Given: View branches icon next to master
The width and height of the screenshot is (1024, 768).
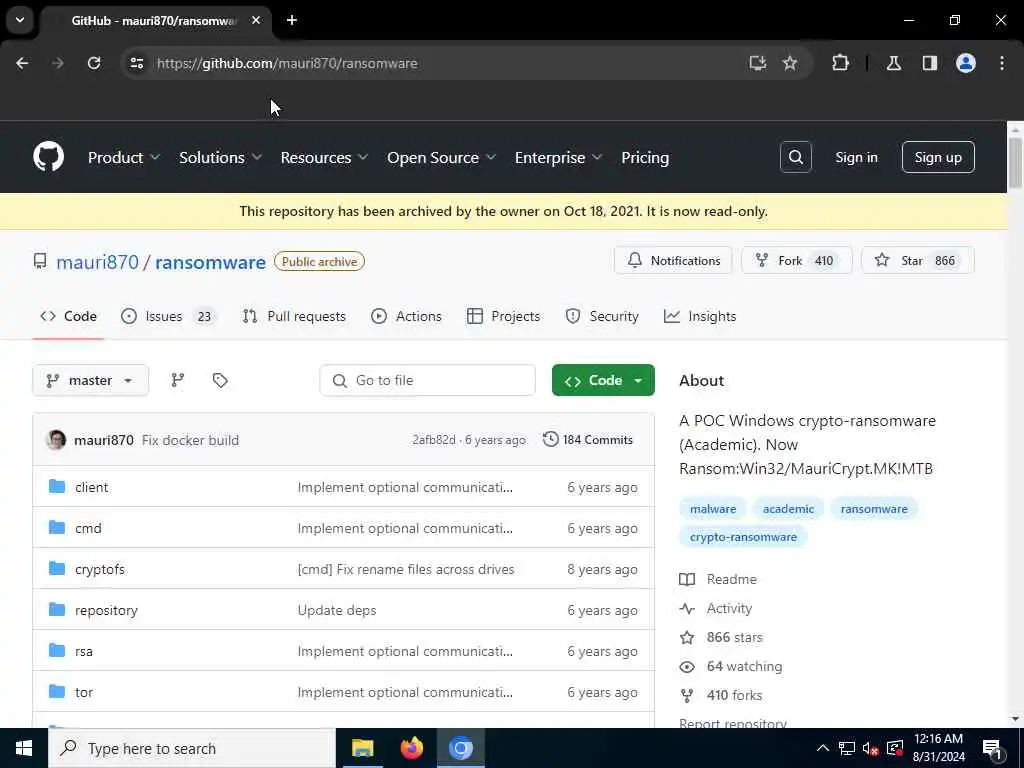Looking at the screenshot, I should click(178, 380).
